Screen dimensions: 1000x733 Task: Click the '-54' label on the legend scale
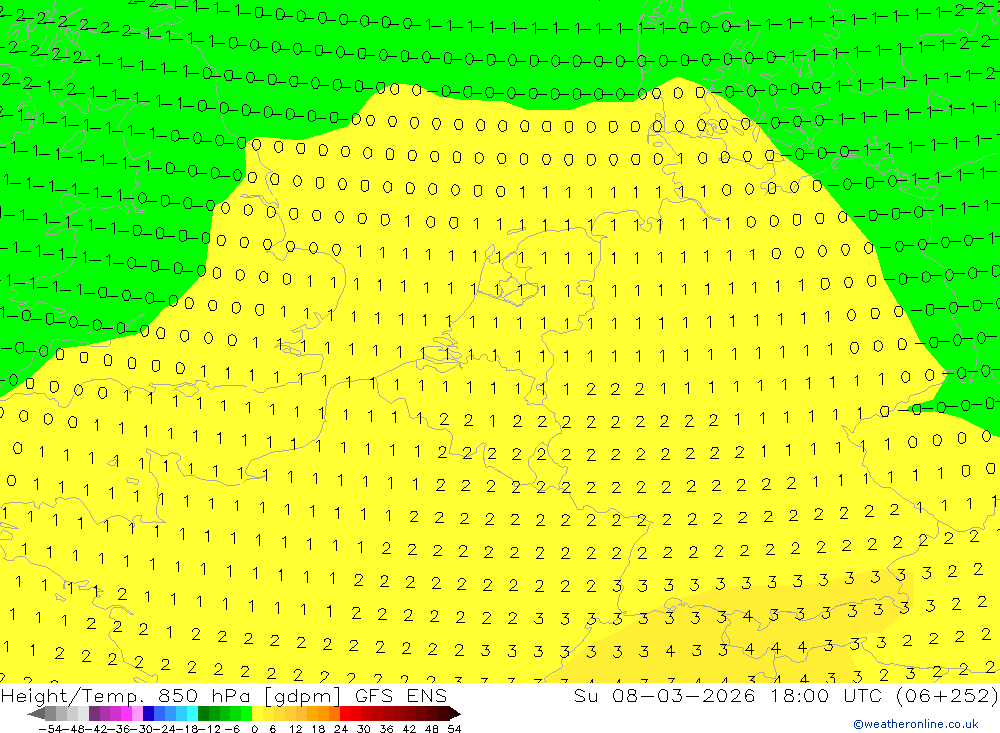pos(50,729)
